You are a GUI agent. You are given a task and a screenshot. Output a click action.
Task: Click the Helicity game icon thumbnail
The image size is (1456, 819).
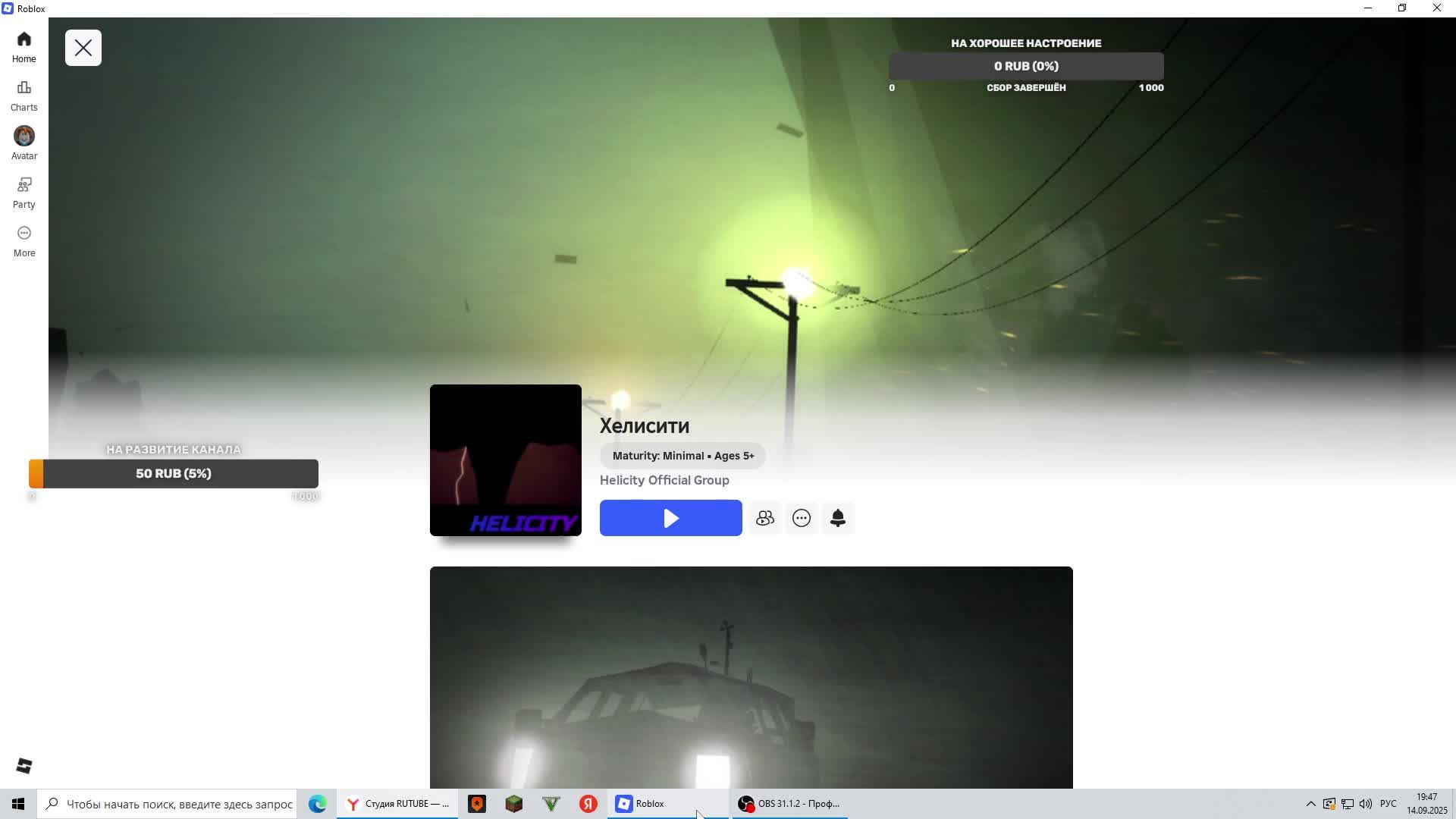pos(505,460)
